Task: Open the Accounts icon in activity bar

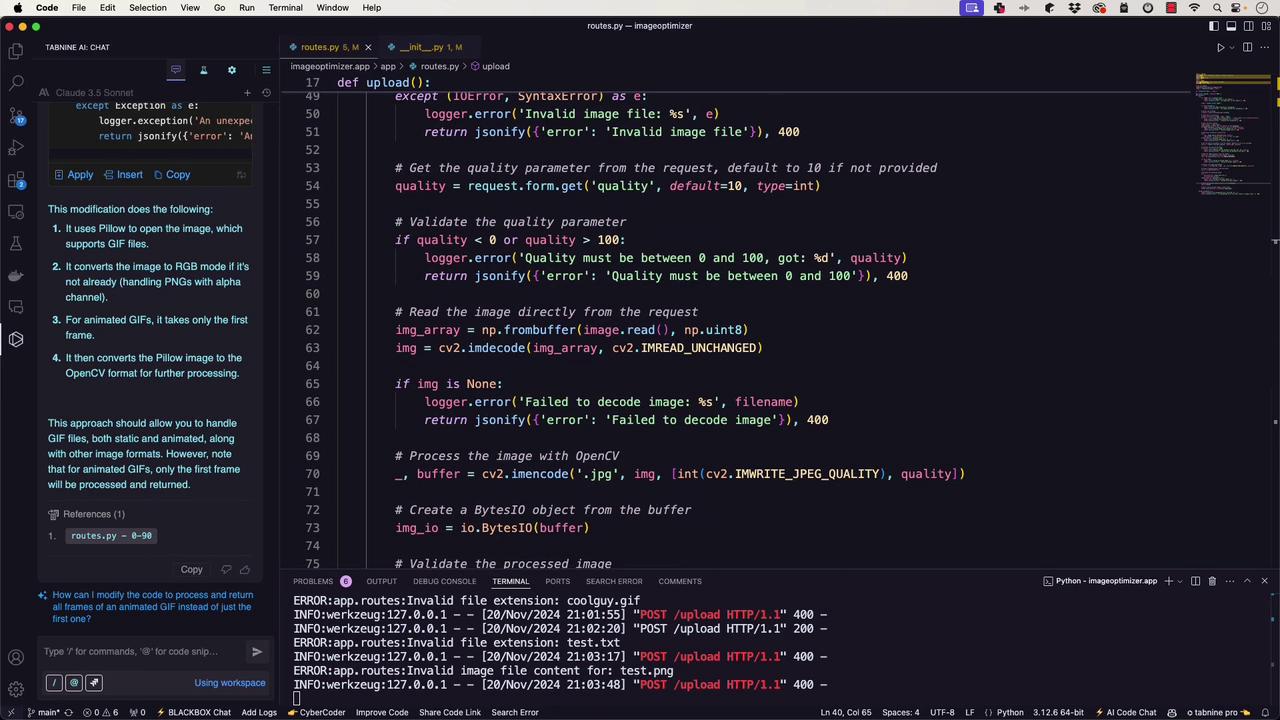Action: tap(16, 657)
